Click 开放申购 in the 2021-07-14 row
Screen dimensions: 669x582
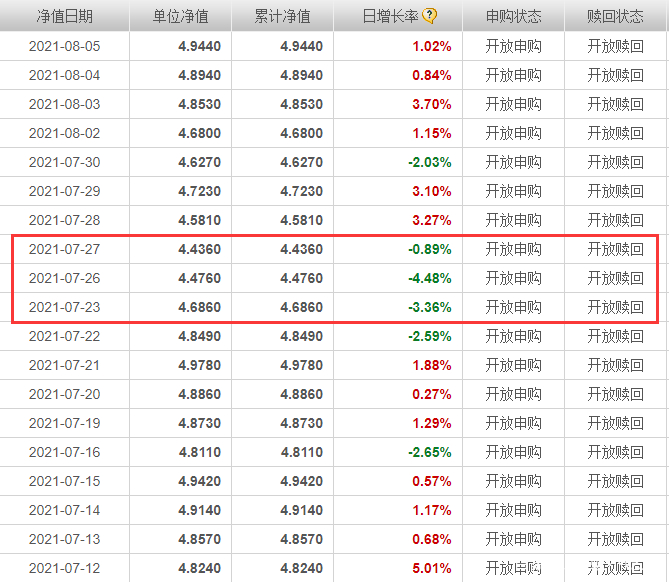point(513,510)
